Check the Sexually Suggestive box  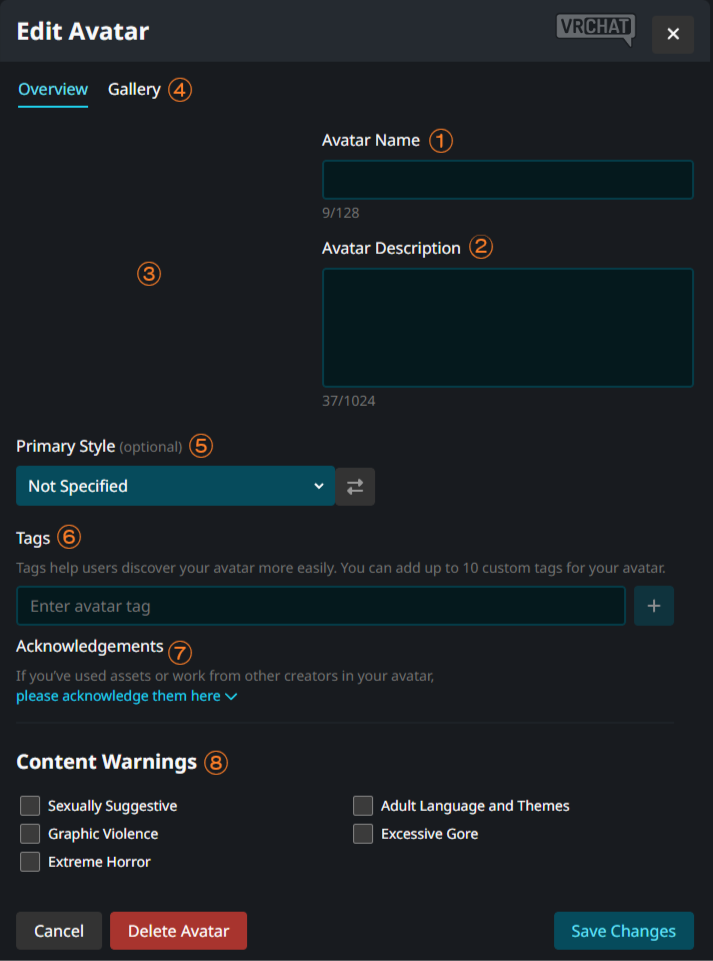[x=30, y=806]
